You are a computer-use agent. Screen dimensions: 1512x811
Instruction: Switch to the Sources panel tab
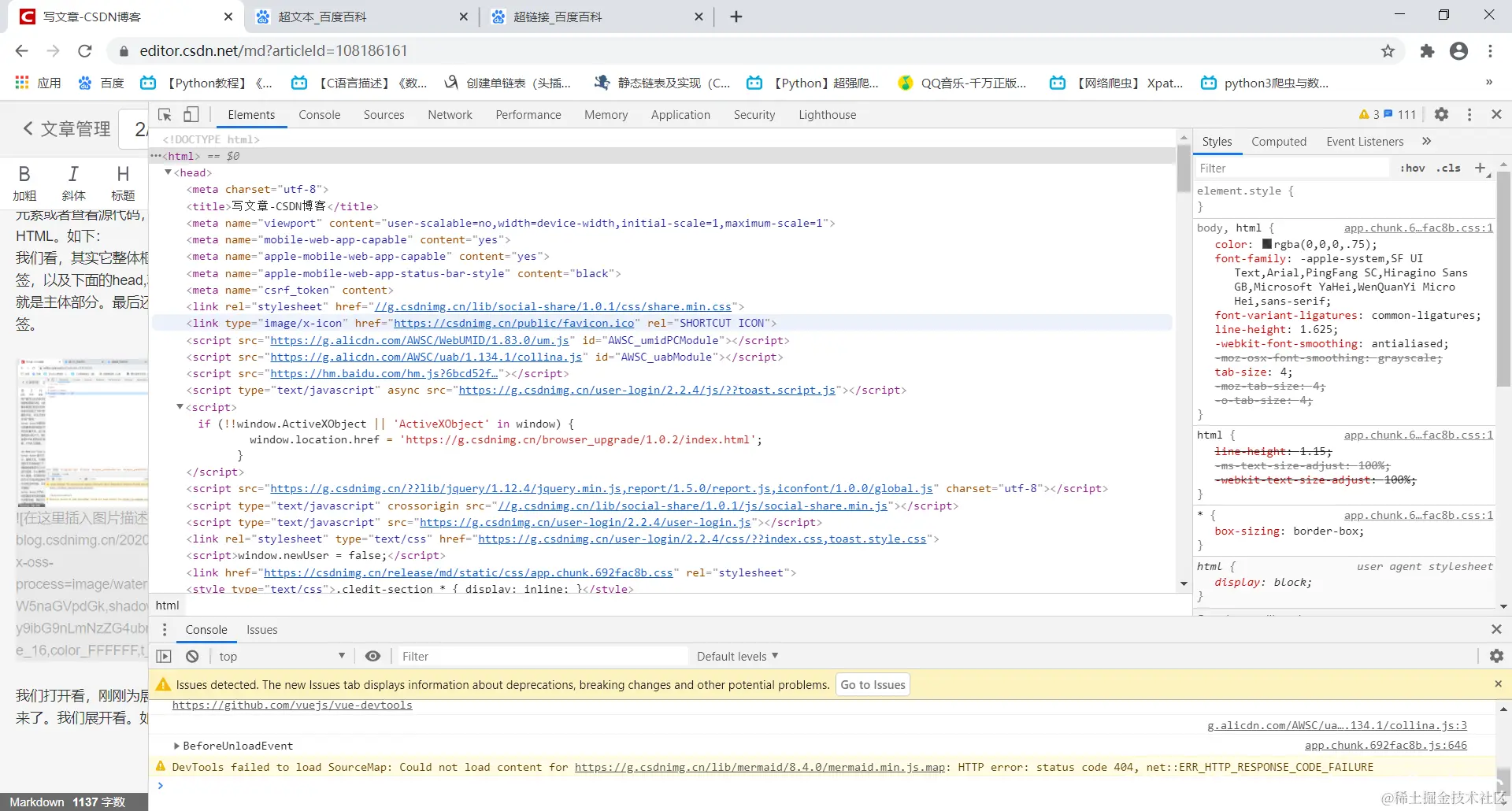[384, 114]
